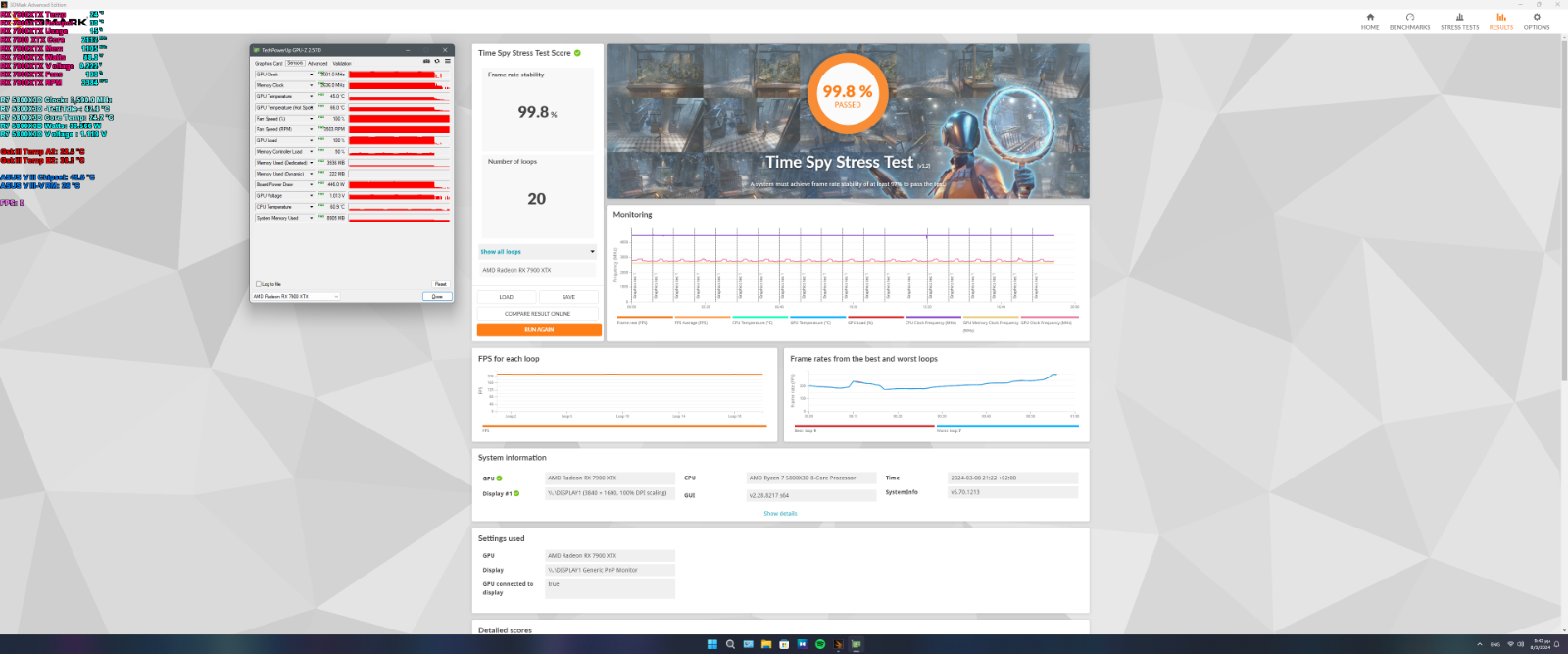Toggle FPS legend under FPS for each loop
Image resolution: width=1568 pixels, height=654 pixels.
click(x=624, y=428)
